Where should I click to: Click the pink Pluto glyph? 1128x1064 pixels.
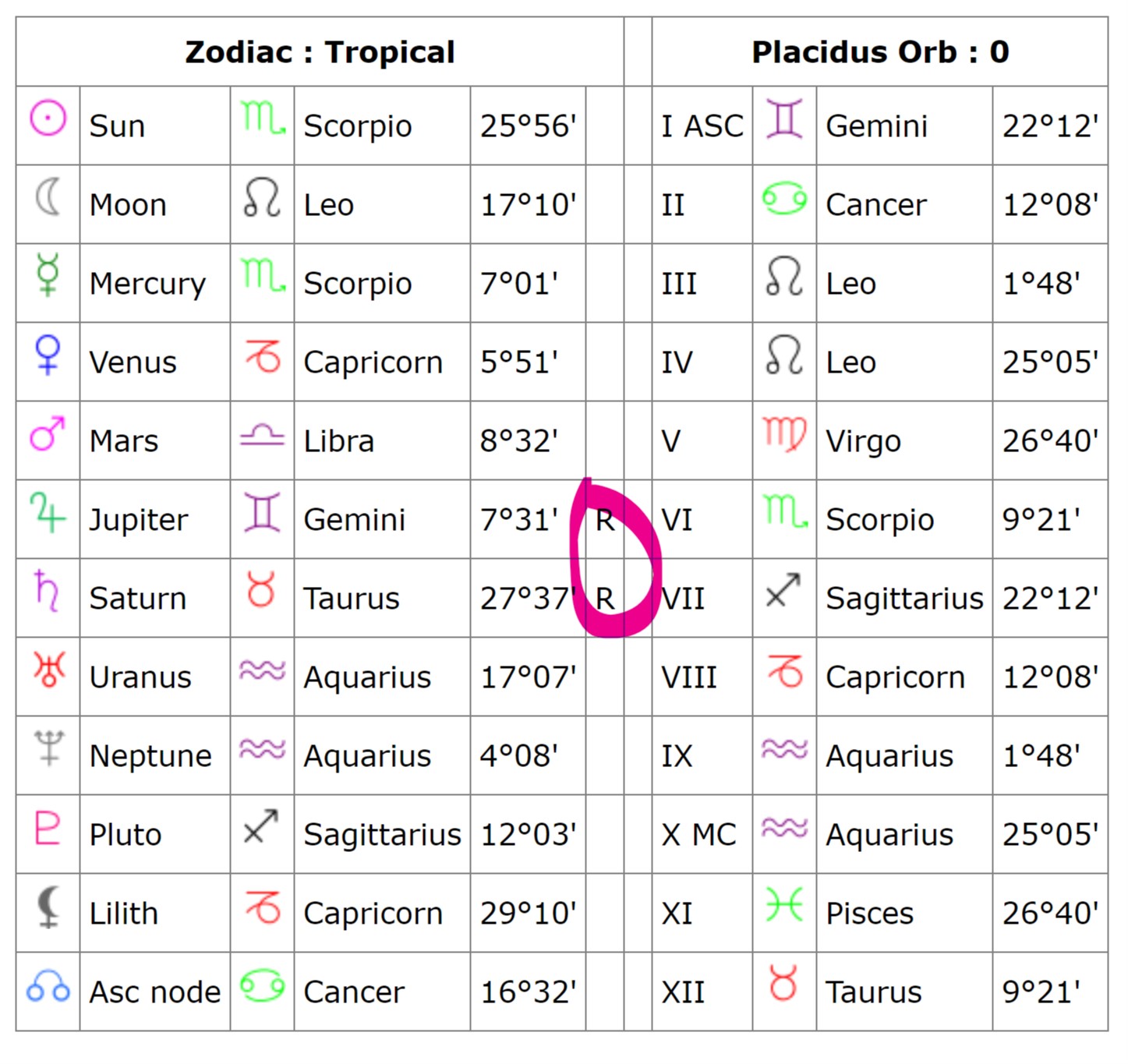[48, 827]
